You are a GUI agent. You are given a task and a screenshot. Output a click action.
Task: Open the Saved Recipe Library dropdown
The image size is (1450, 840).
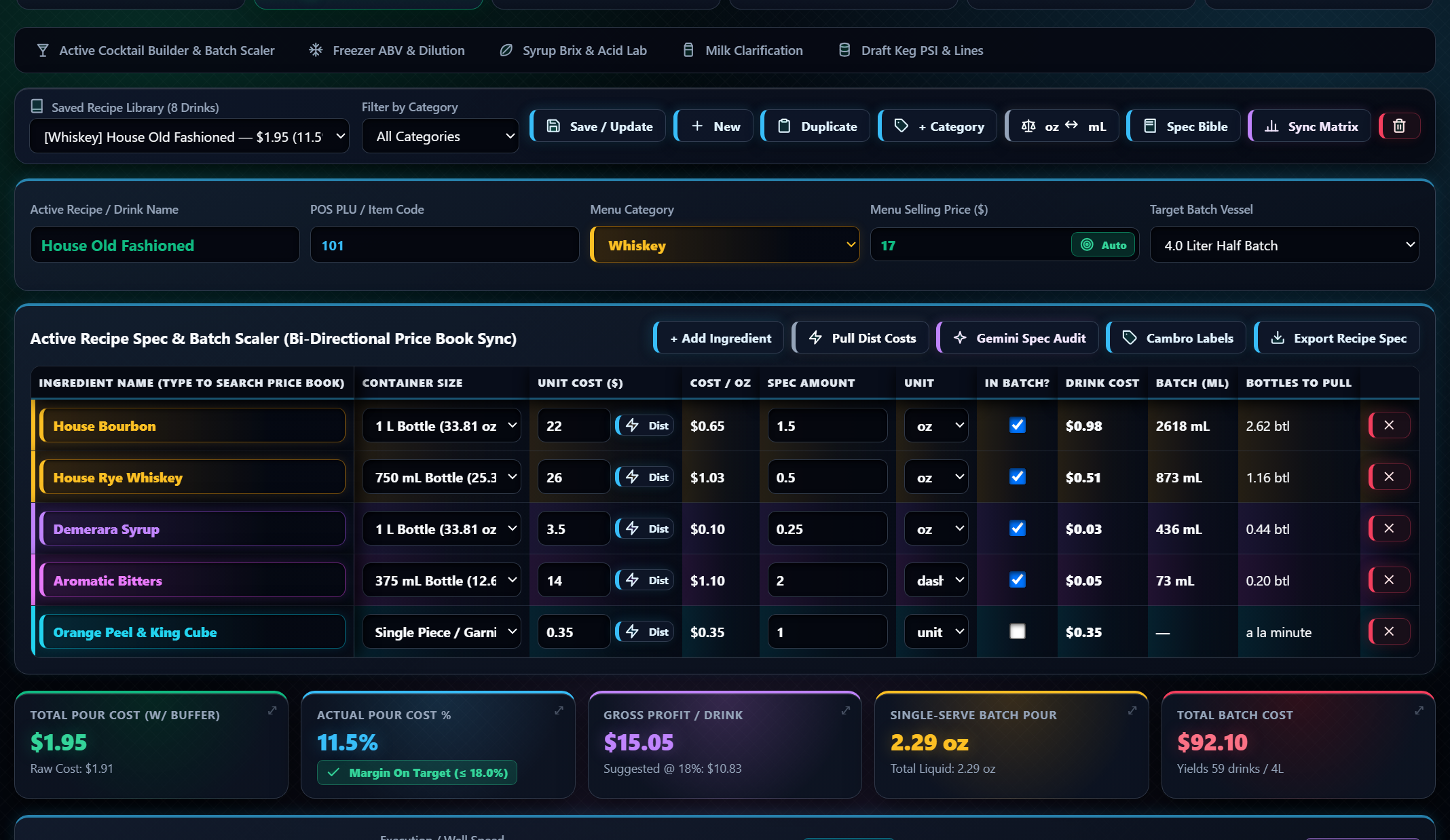point(189,136)
